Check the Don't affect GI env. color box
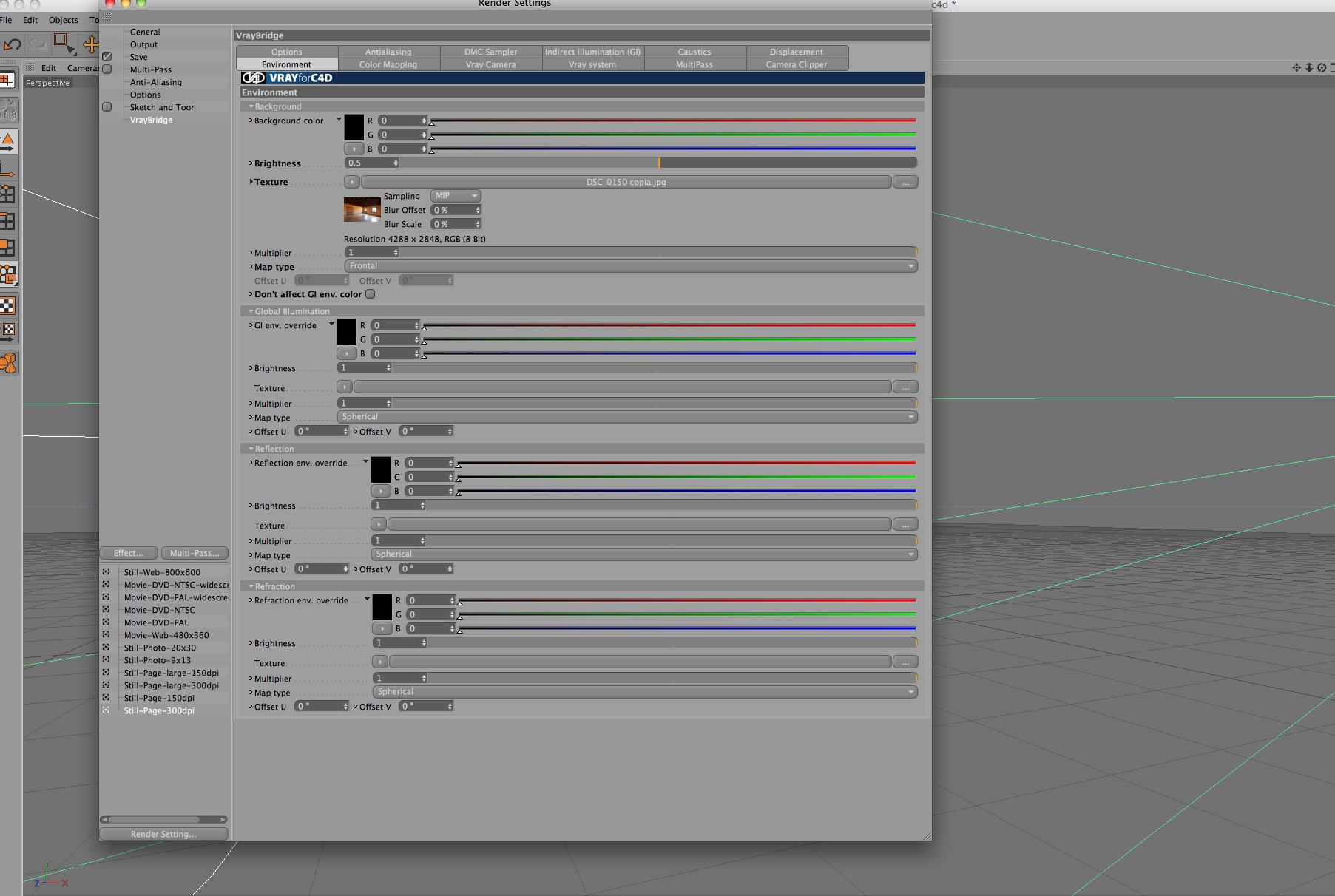This screenshot has width=1335, height=896. pos(371,294)
